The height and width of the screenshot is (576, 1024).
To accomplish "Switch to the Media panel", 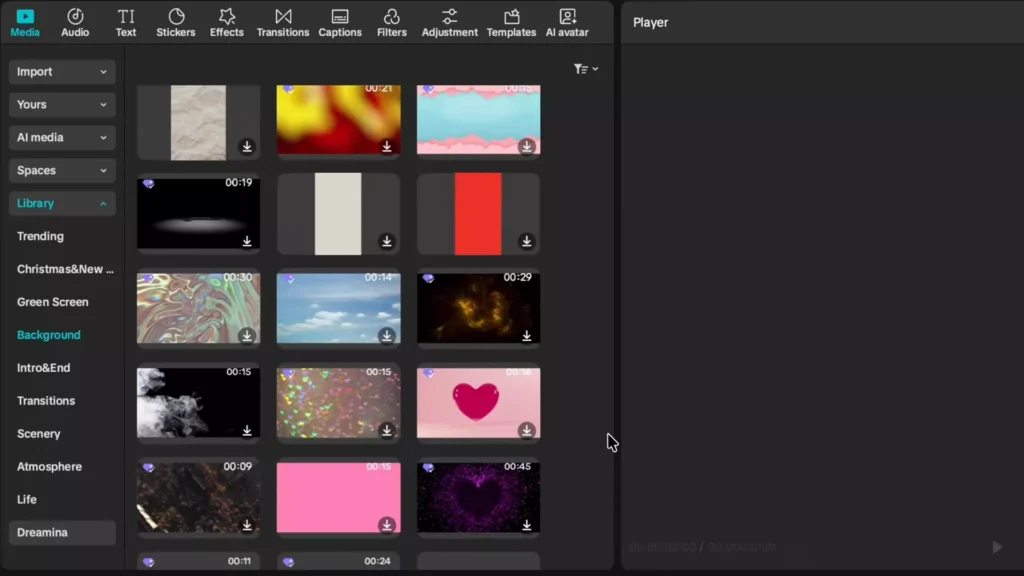I will coord(25,22).
